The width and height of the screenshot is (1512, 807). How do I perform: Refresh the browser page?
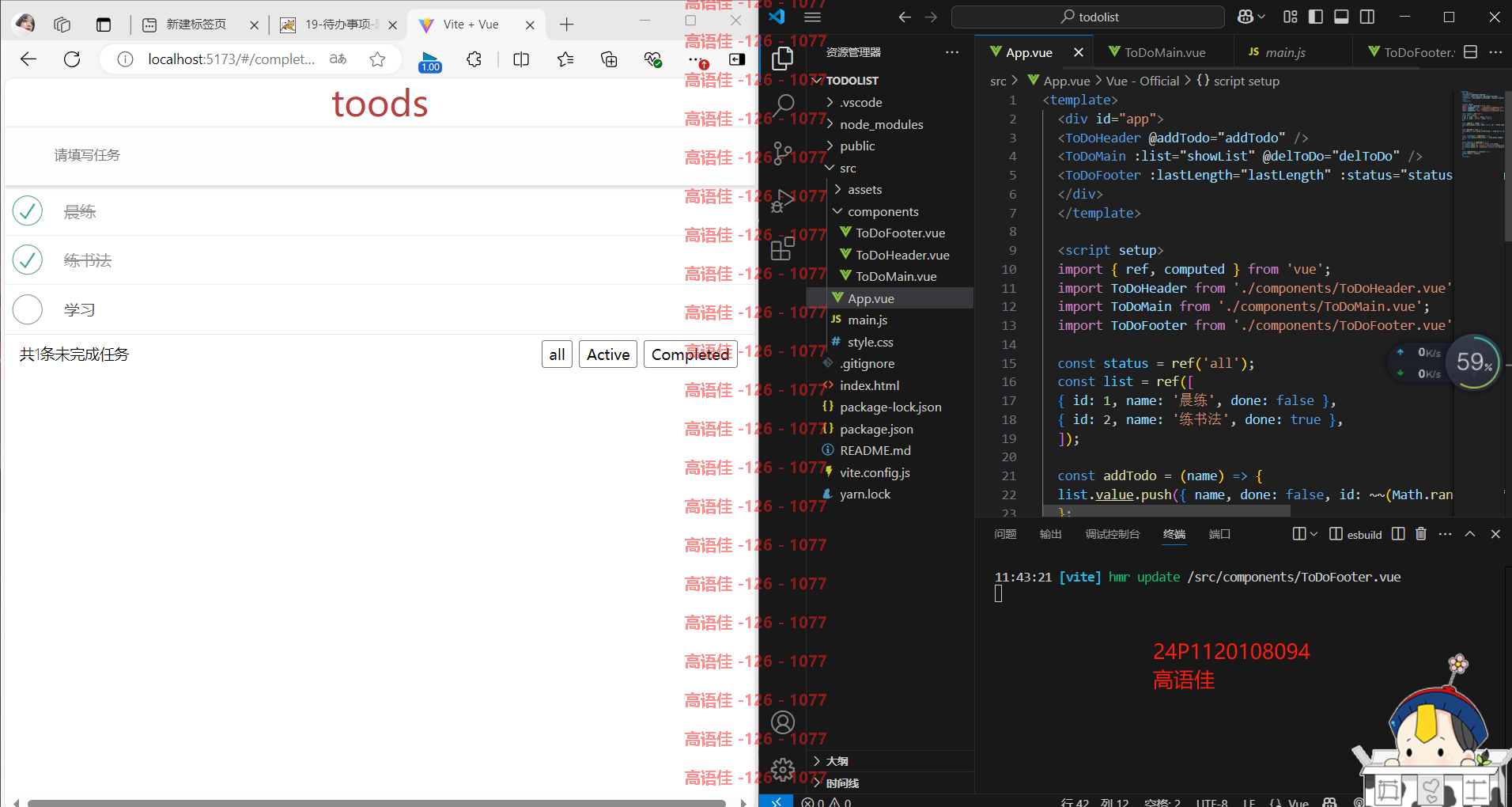pos(72,59)
